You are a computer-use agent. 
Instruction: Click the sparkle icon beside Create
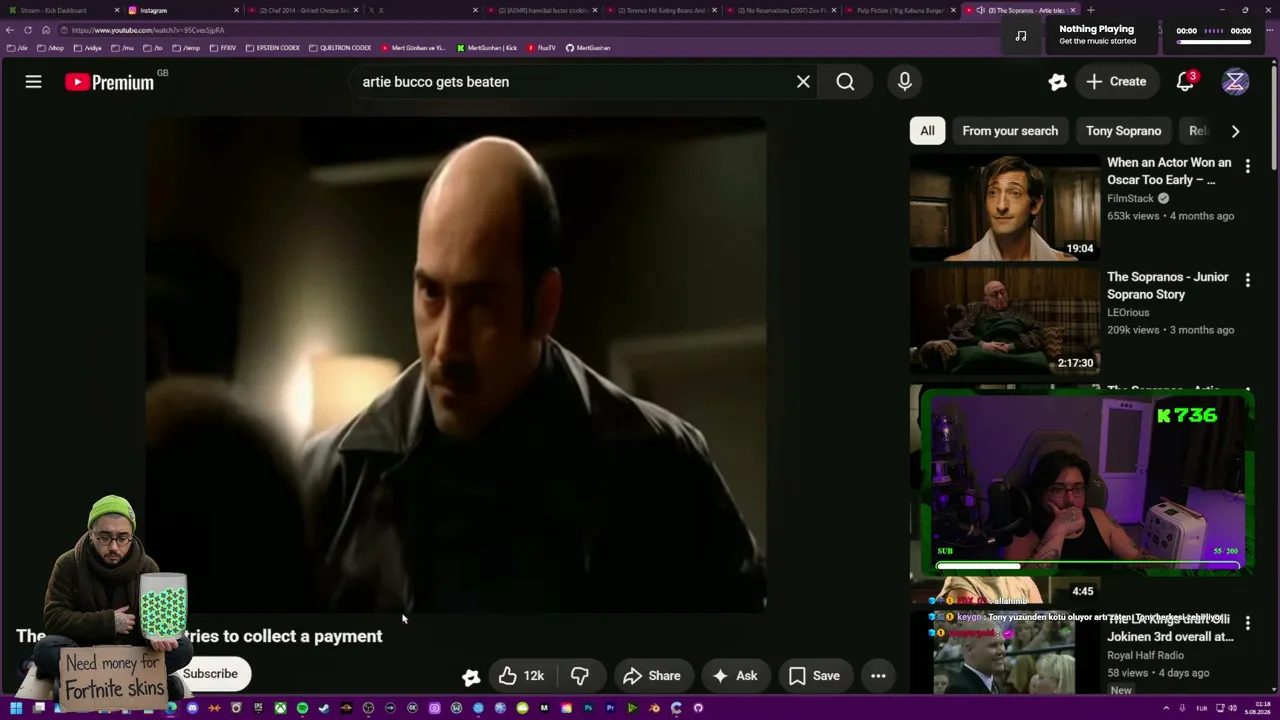coord(1057,82)
